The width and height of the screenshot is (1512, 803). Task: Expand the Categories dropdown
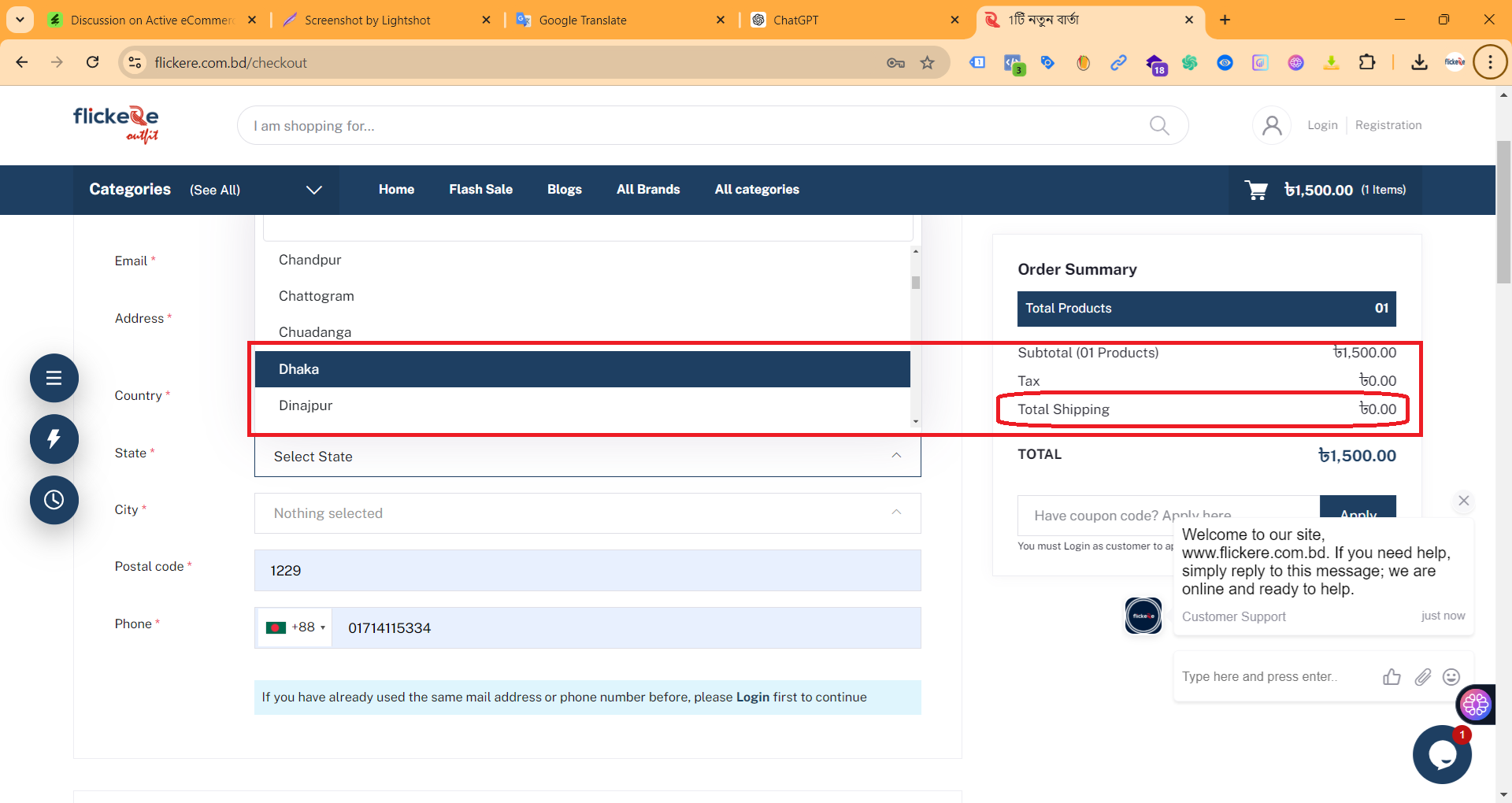pyautogui.click(x=313, y=190)
